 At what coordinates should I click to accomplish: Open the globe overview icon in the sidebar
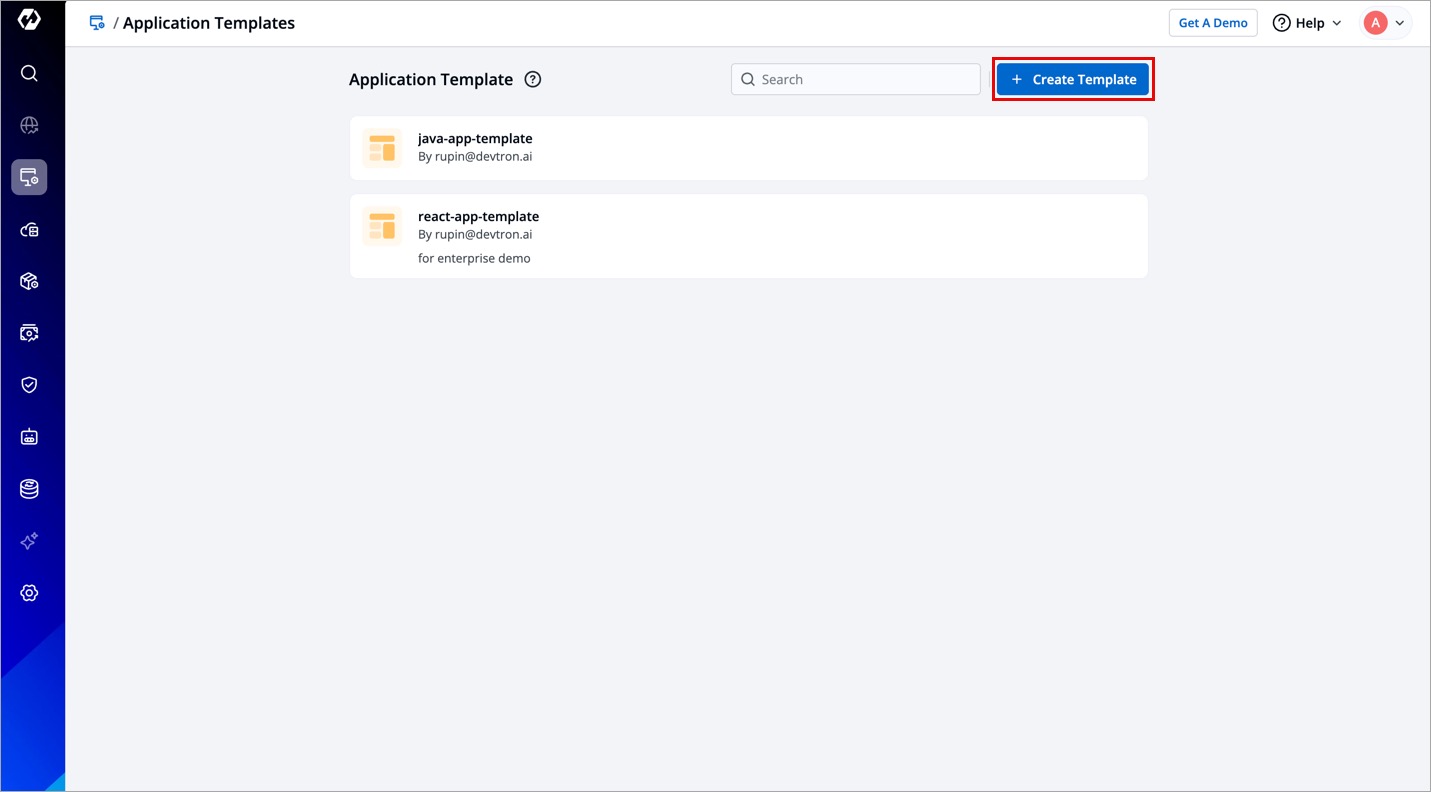coord(29,125)
